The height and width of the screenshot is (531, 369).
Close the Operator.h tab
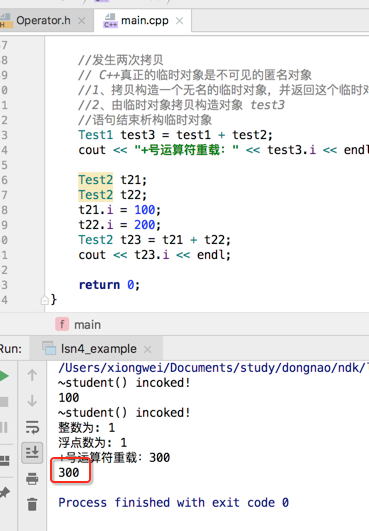pyautogui.click(x=82, y=21)
